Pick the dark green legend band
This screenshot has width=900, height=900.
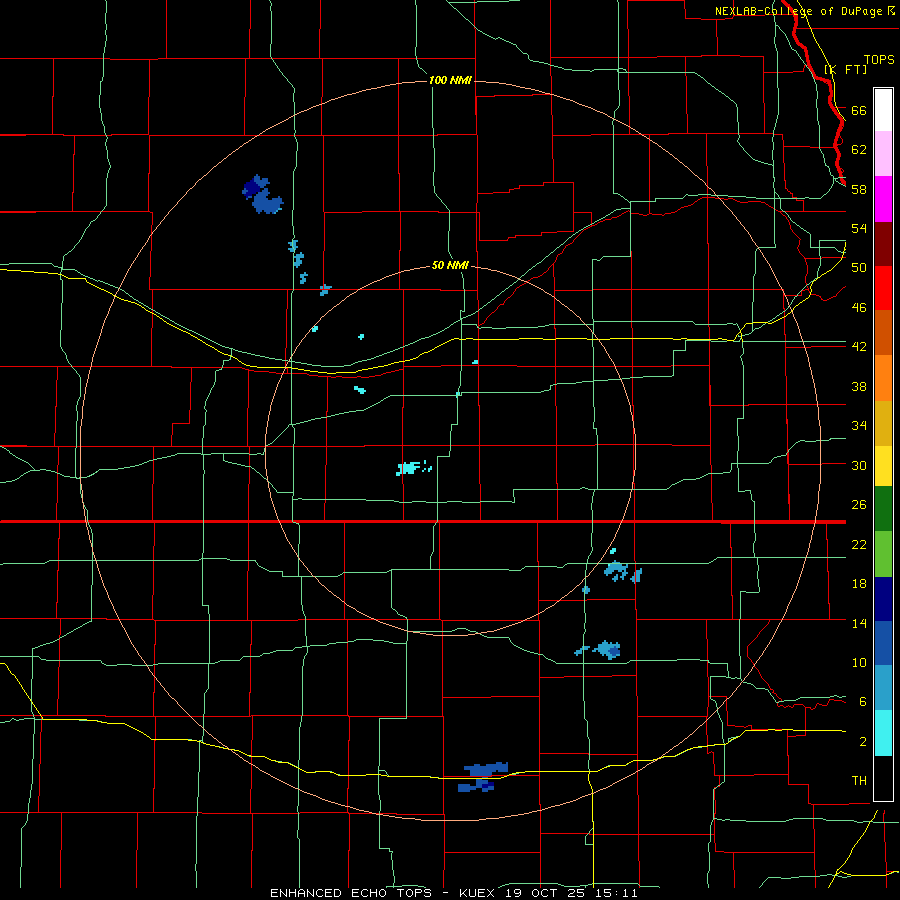(x=883, y=509)
